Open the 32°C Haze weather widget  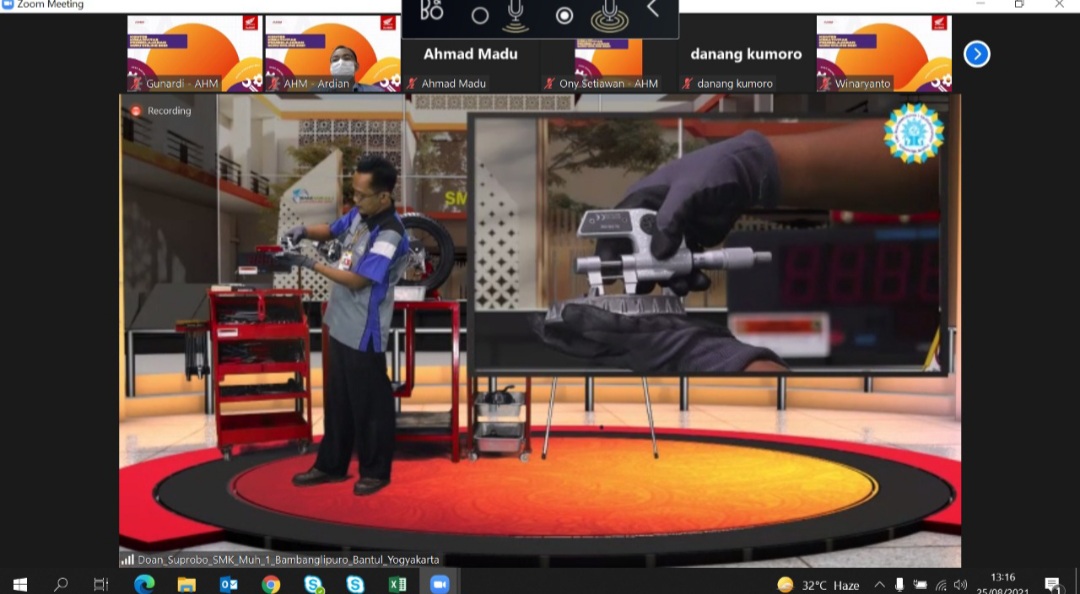point(818,585)
